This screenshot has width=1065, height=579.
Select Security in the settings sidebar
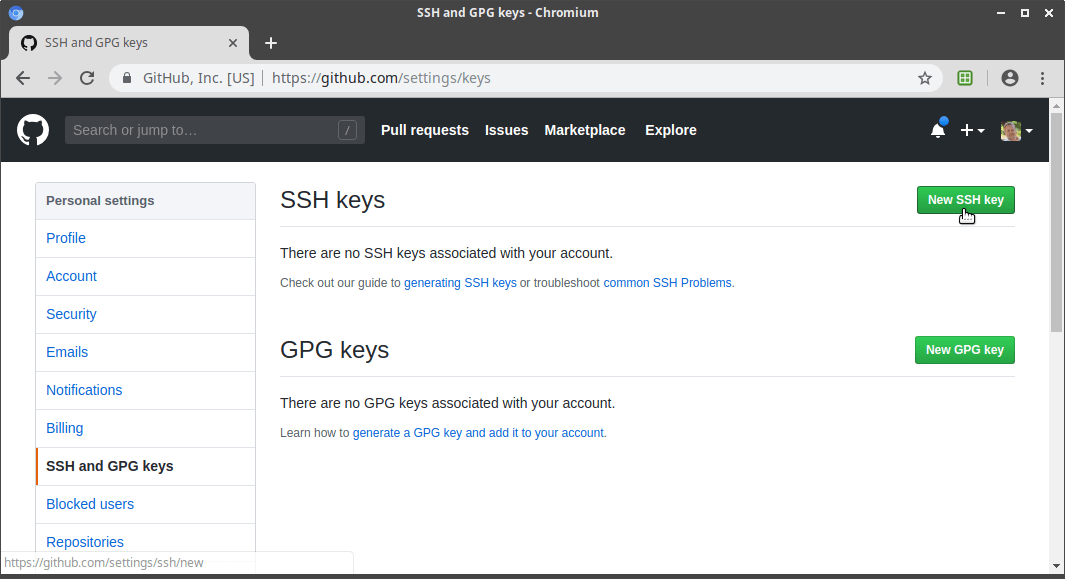pyautogui.click(x=71, y=314)
